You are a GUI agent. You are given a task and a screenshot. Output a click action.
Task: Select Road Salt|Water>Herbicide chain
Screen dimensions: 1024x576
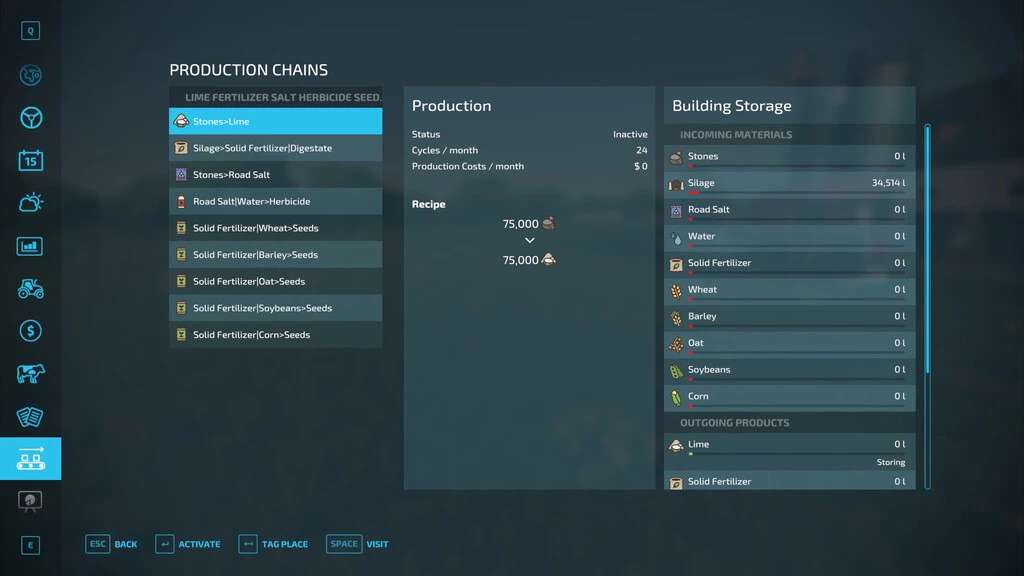coord(275,201)
